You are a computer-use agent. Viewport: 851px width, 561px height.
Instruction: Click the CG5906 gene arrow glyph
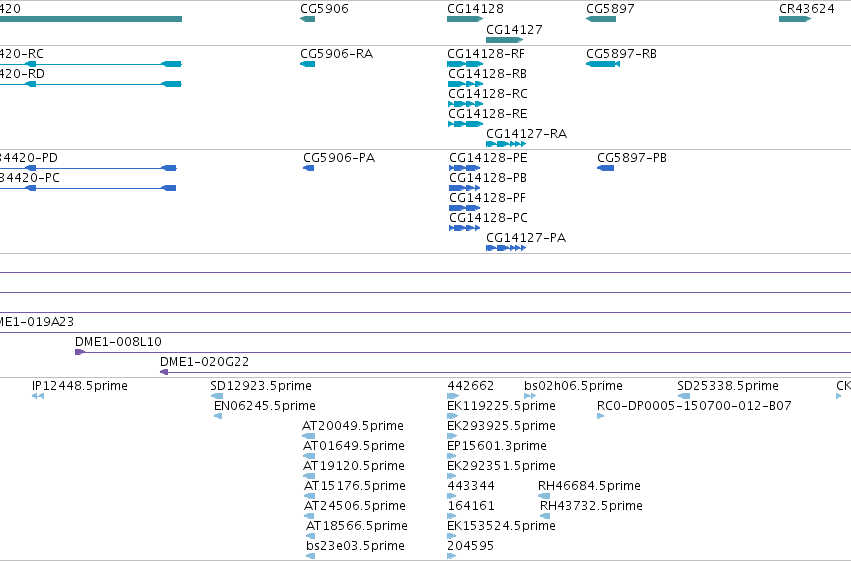(307, 19)
